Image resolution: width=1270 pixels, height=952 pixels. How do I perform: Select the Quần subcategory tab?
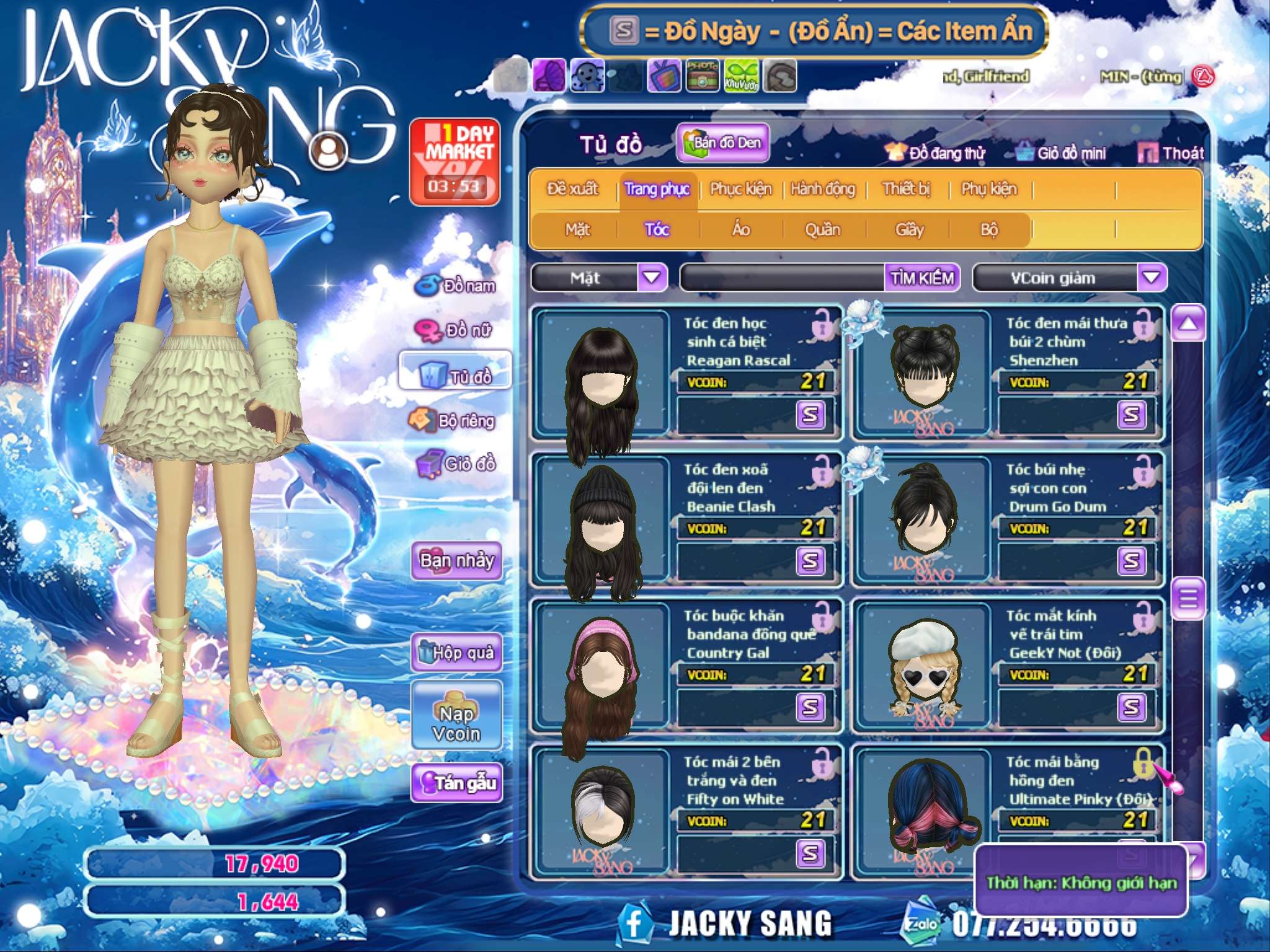pyautogui.click(x=823, y=229)
